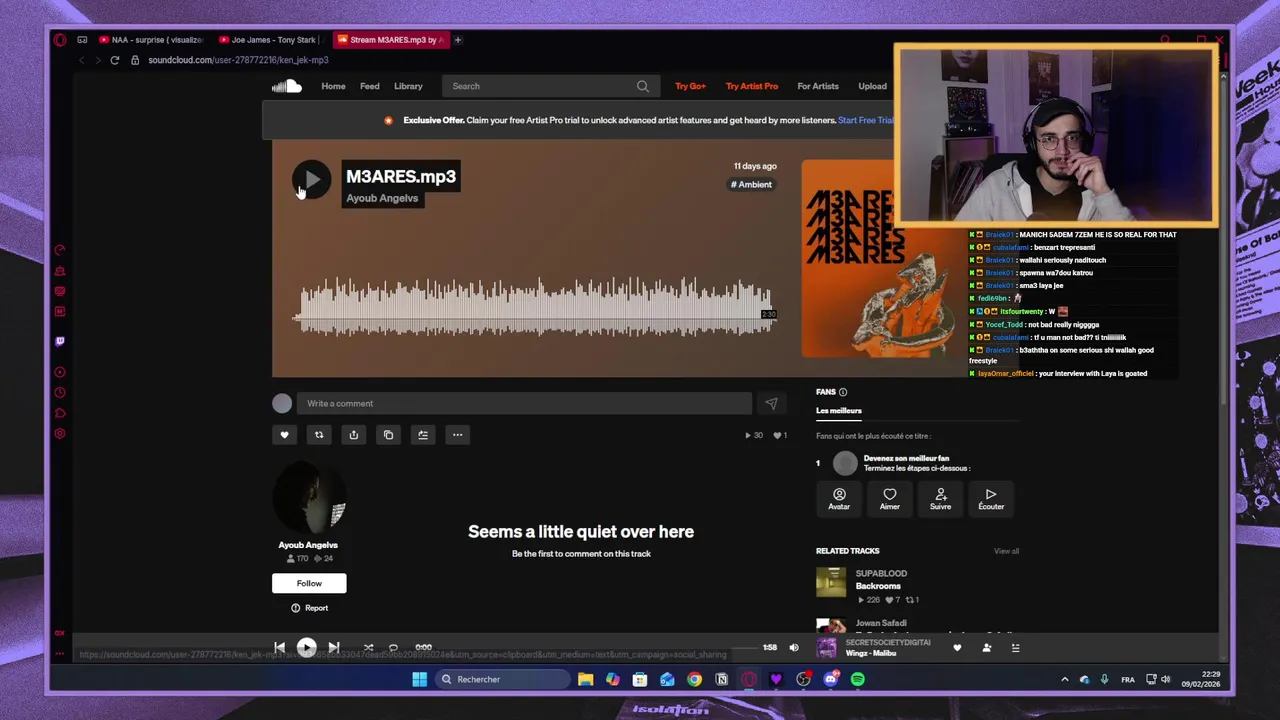Click the Upload link
Viewport: 1280px width, 720px height.
[872, 86]
